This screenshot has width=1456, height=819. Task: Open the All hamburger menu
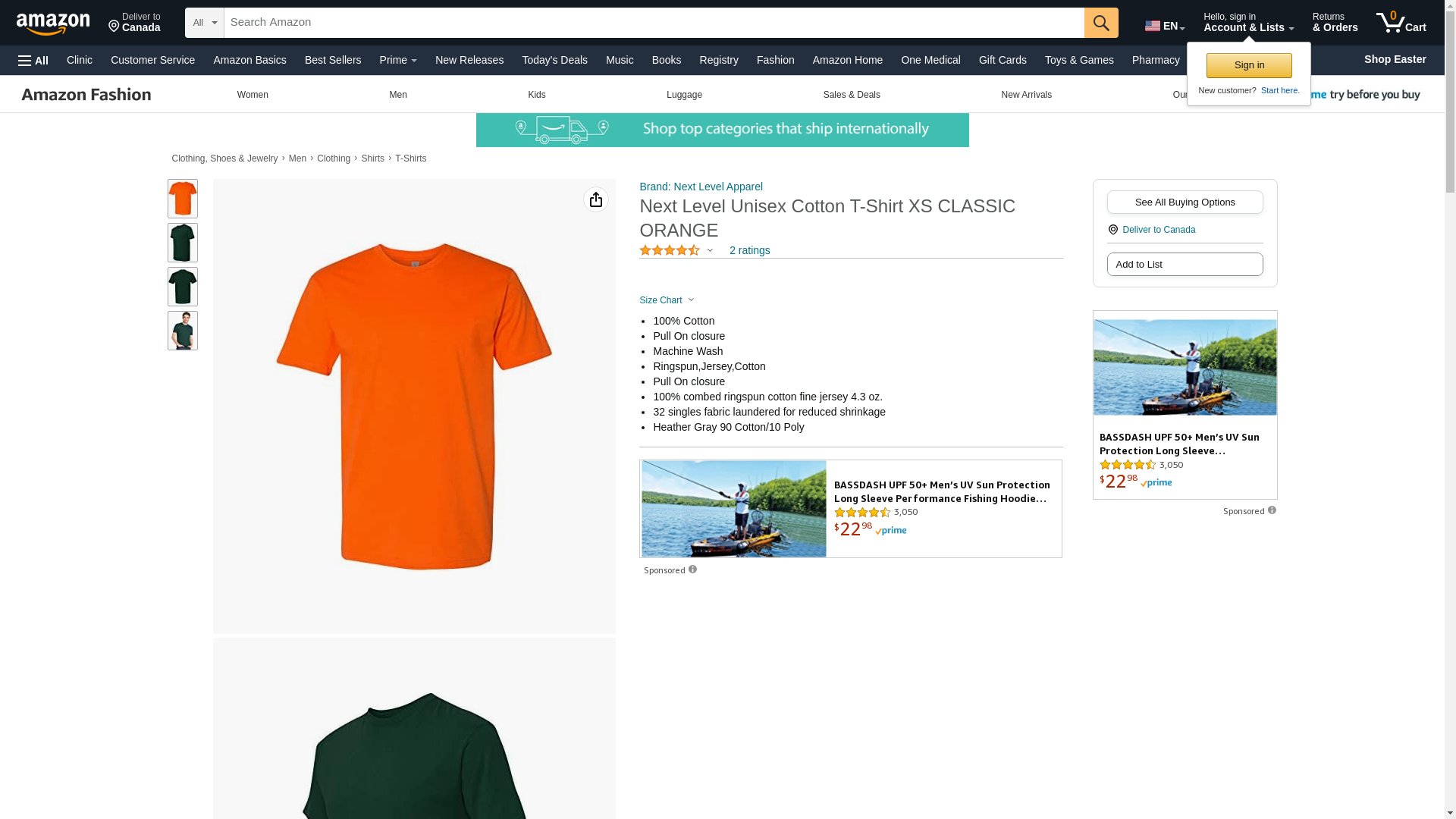[x=33, y=61]
